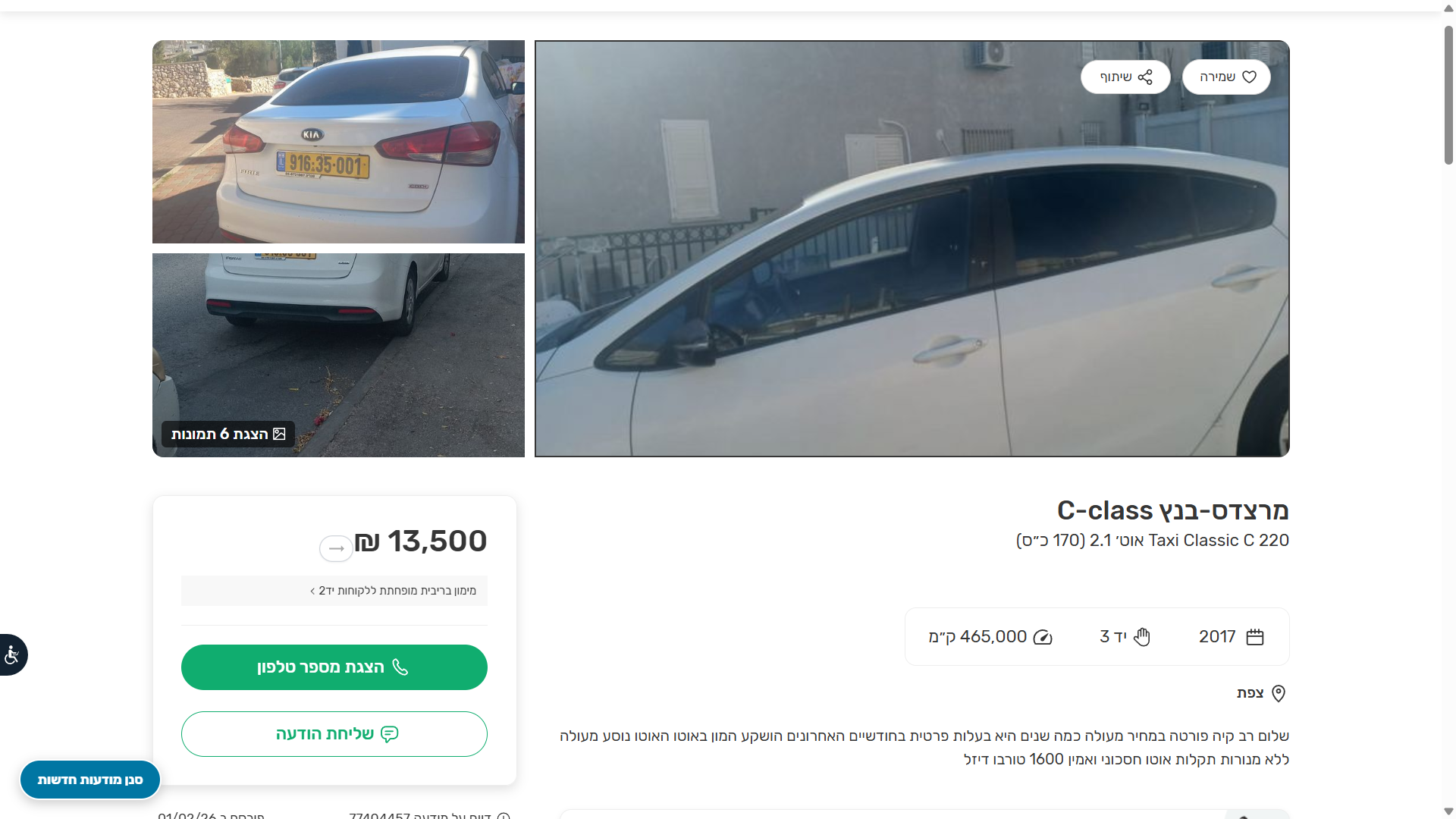Click the hand icon beside יד 3
This screenshot has width=1456, height=819.
pos(1142,637)
